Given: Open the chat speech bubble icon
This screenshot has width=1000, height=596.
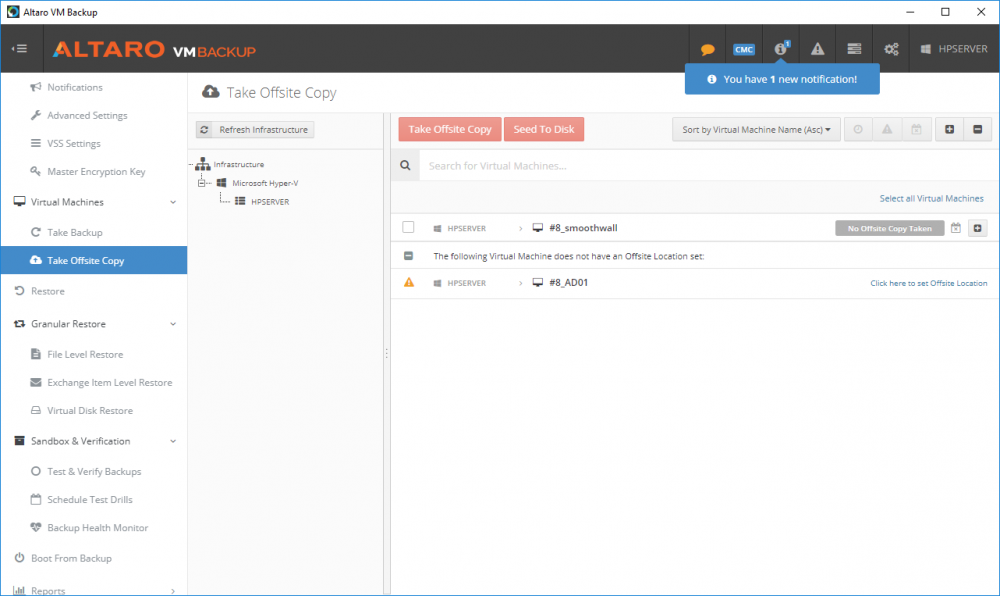Looking at the screenshot, I should [x=707, y=50].
